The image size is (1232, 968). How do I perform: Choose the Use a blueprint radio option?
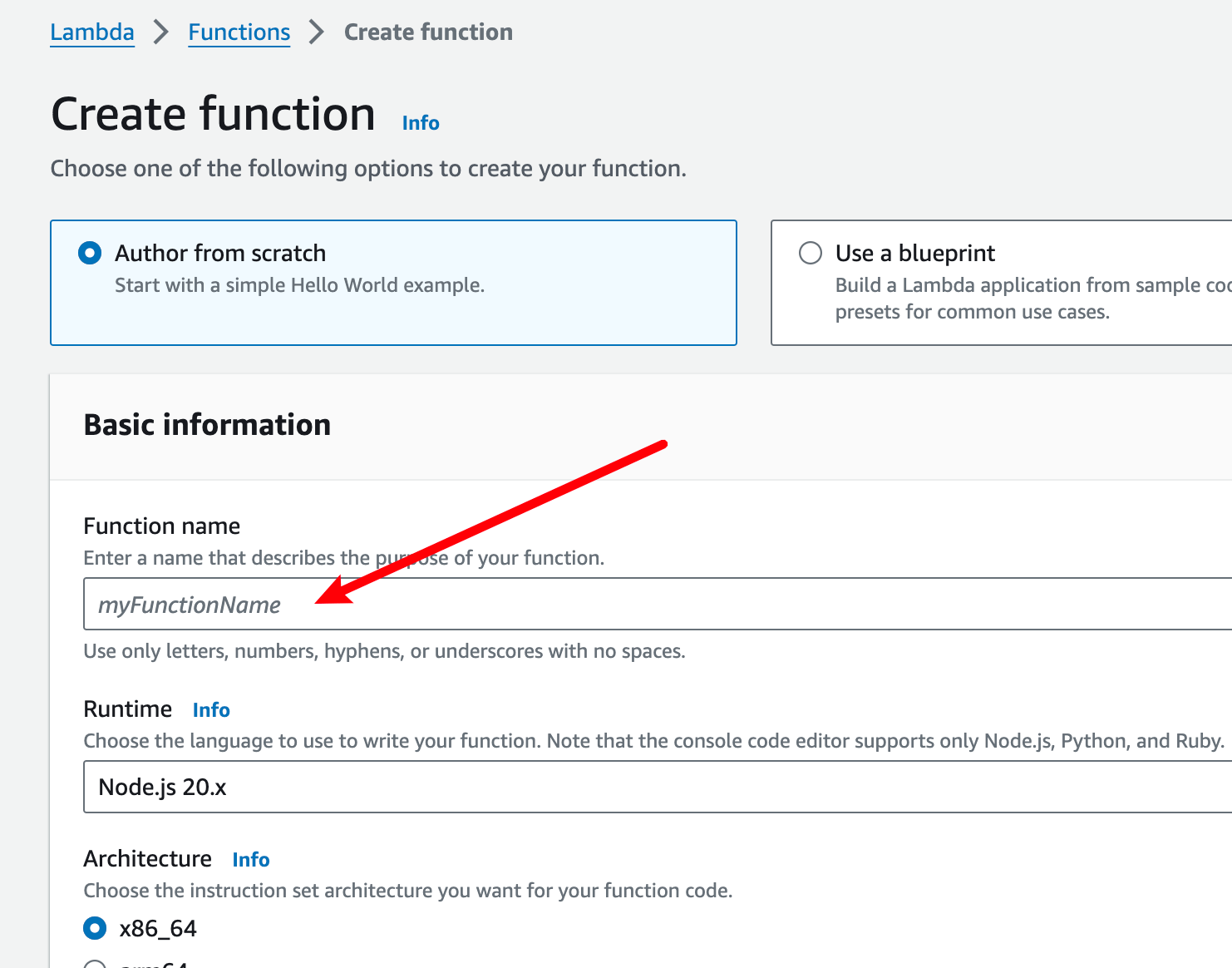click(x=811, y=253)
